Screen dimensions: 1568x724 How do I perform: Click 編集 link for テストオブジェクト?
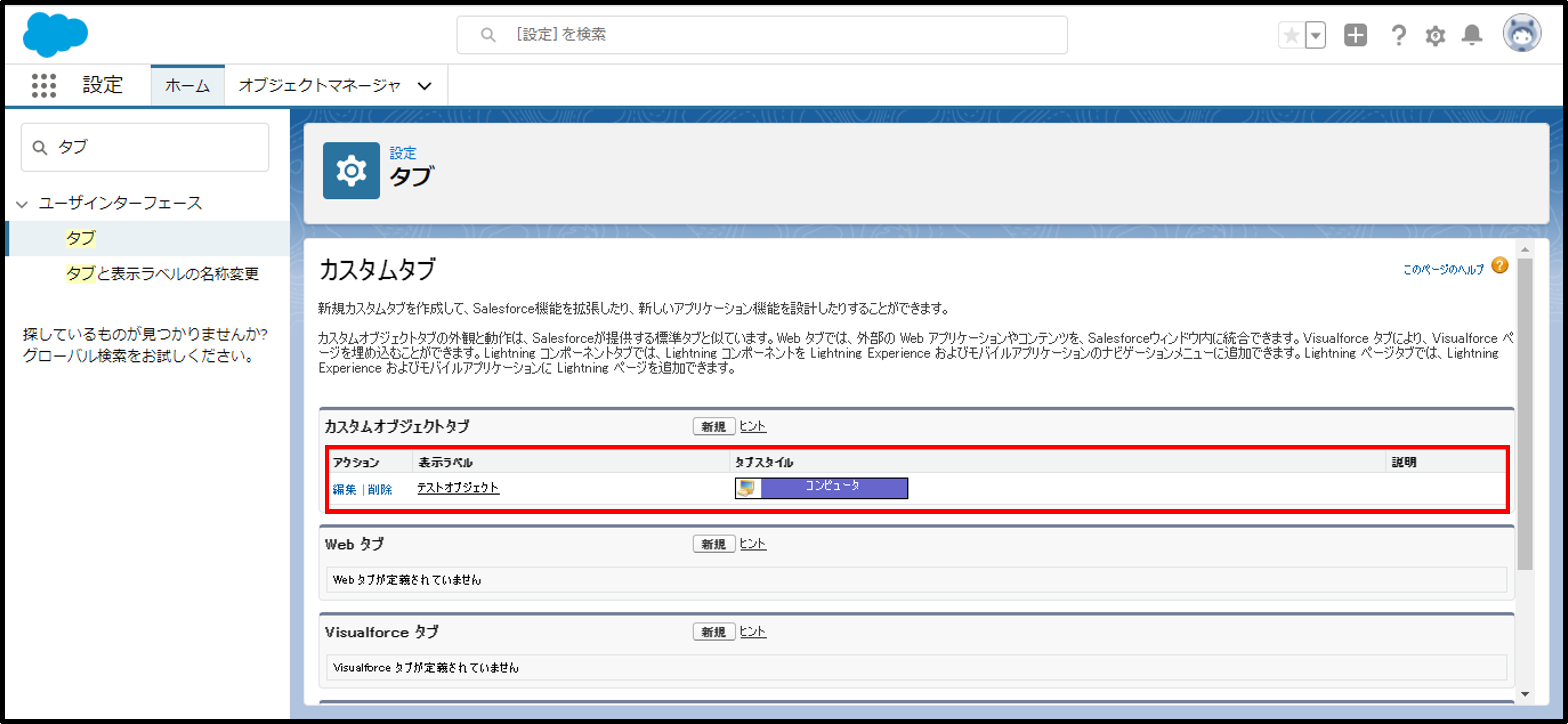pos(344,489)
